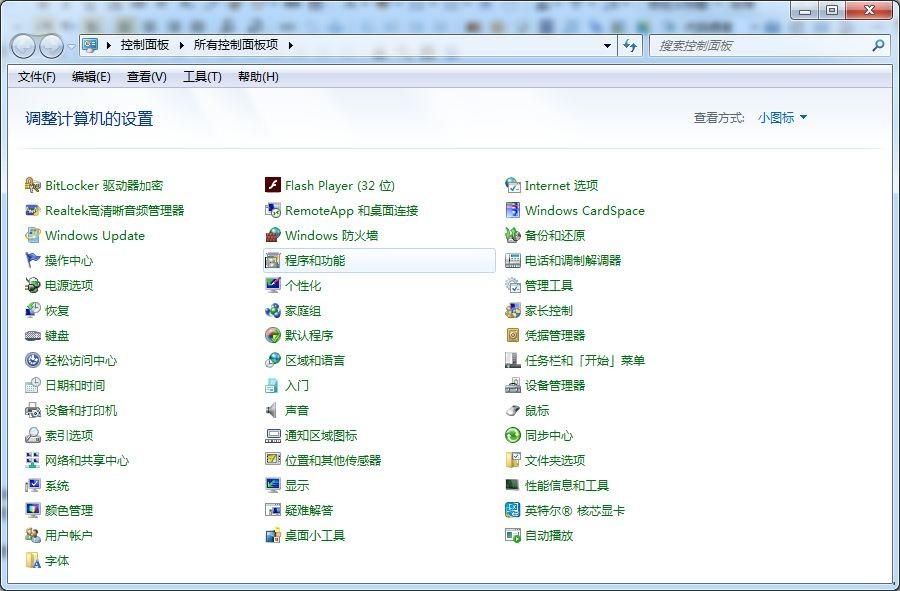Open the 位置和其他传感器 link

pyautogui.click(x=333, y=460)
